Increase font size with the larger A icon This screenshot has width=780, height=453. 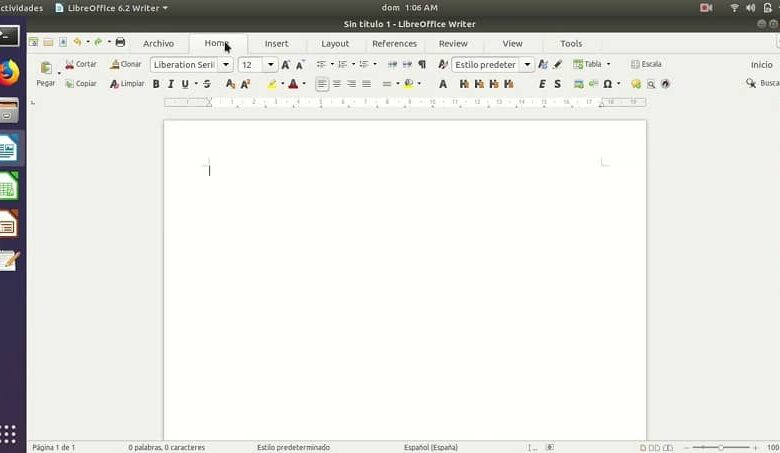coord(286,65)
